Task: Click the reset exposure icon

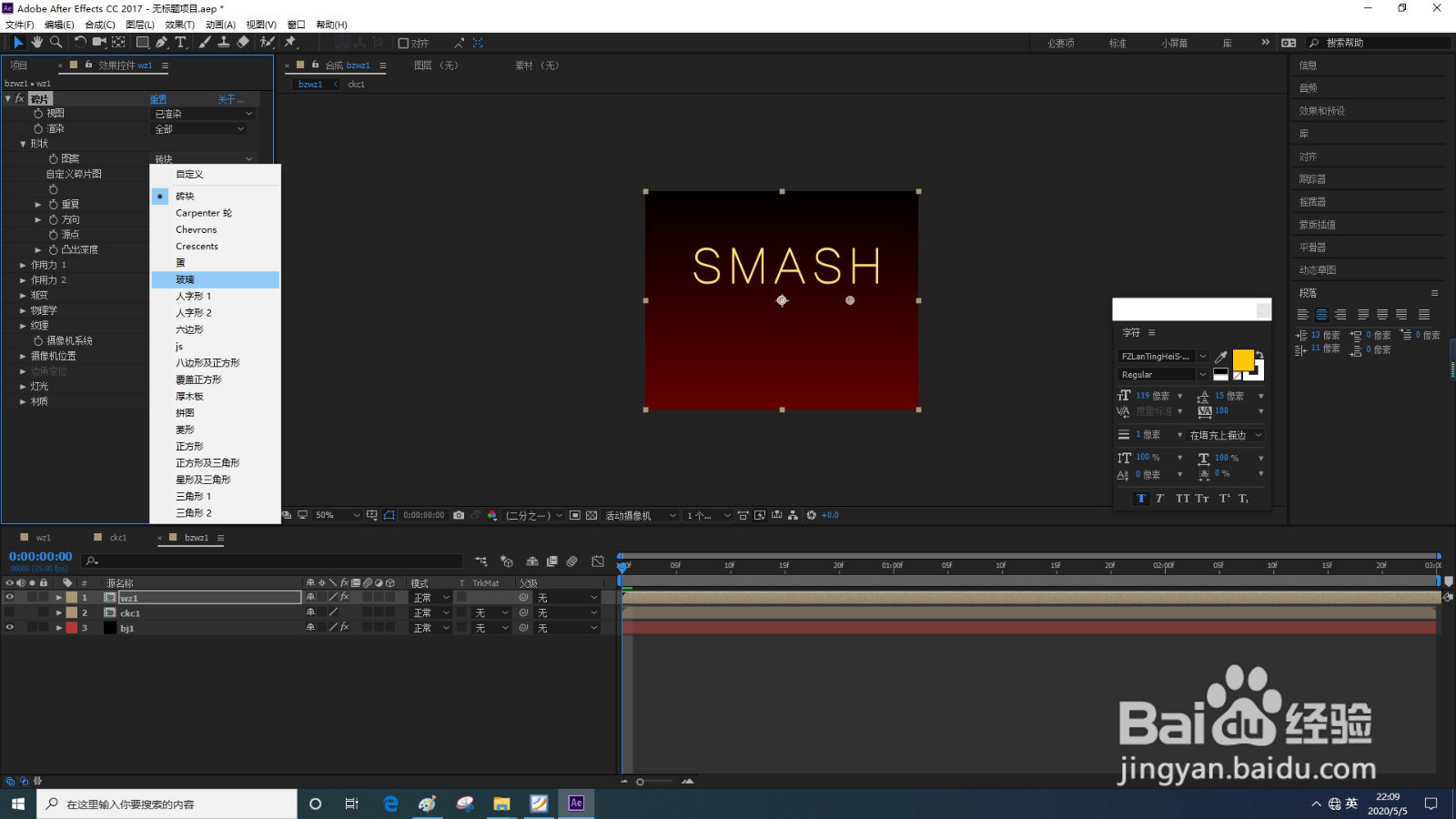Action: click(x=812, y=515)
